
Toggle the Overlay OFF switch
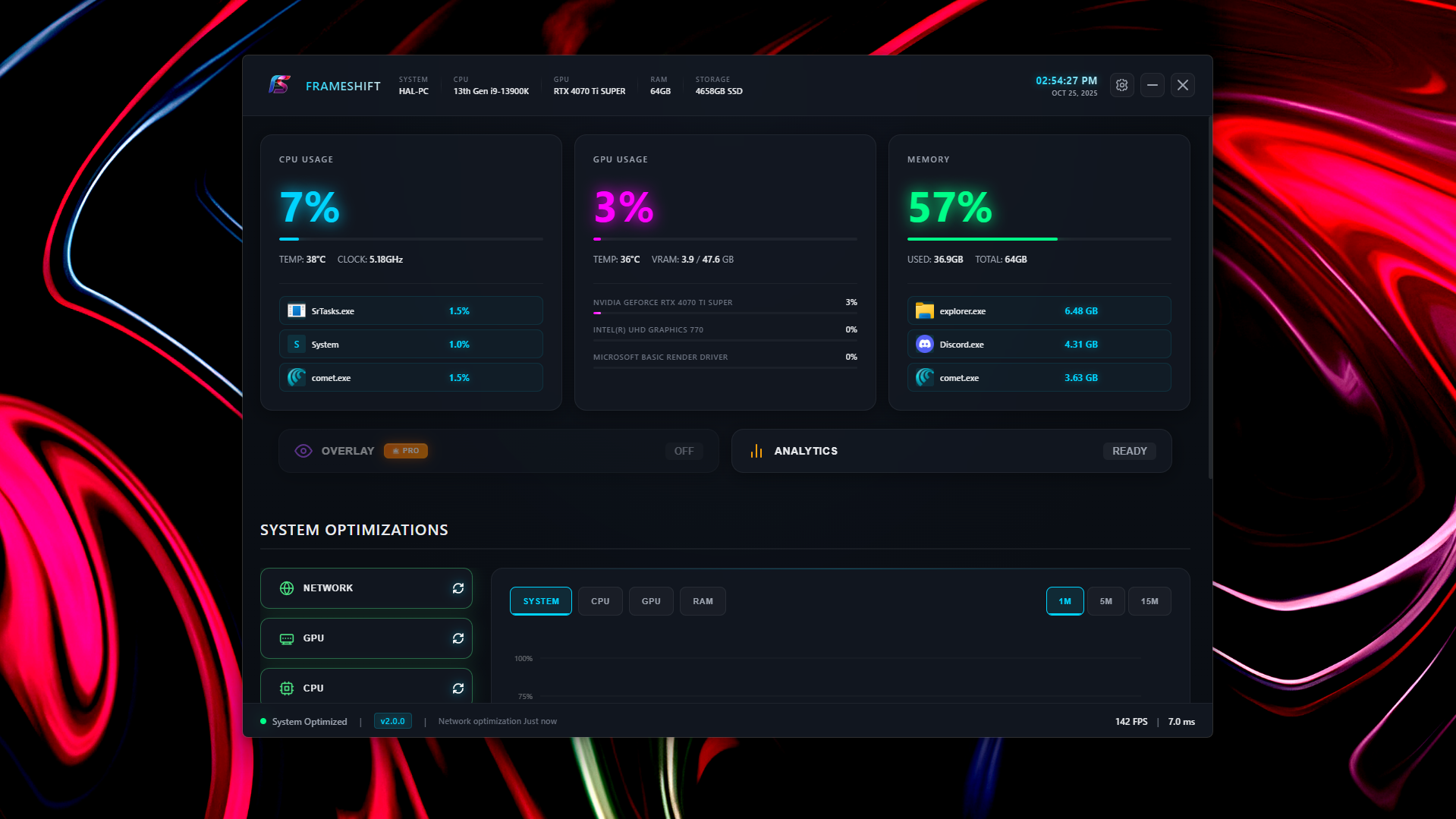684,450
